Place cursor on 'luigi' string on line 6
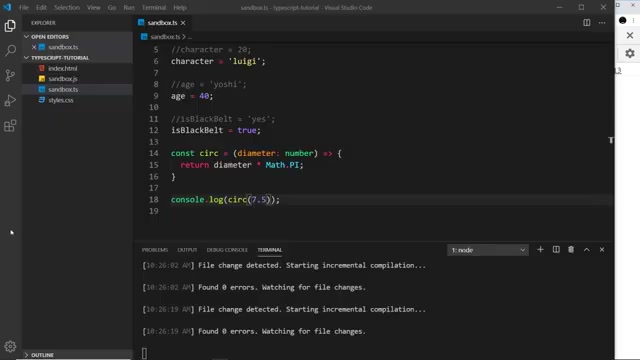The height and width of the screenshot is (360, 640). click(244, 61)
